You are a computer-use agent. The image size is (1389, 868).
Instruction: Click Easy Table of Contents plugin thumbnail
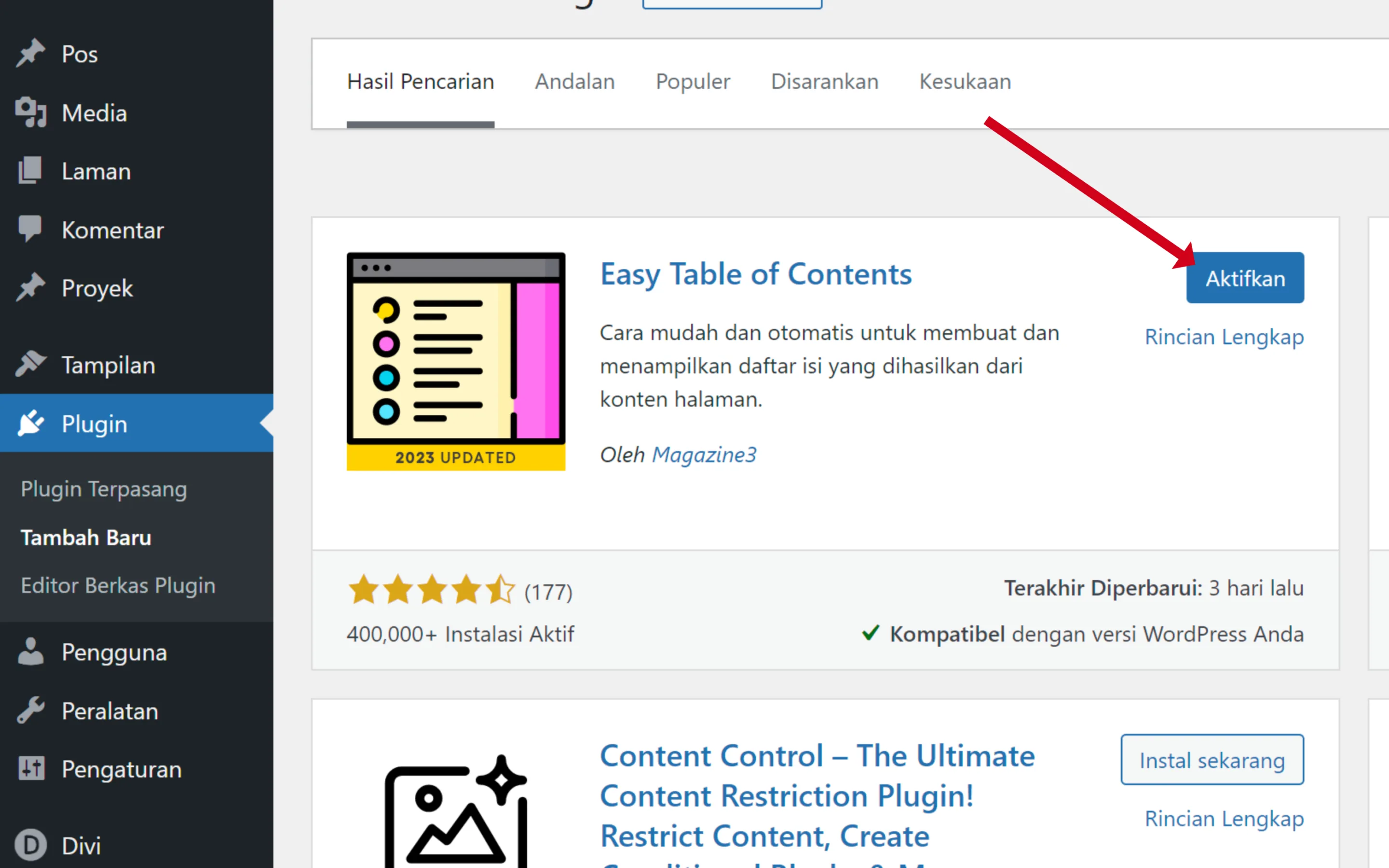point(456,361)
